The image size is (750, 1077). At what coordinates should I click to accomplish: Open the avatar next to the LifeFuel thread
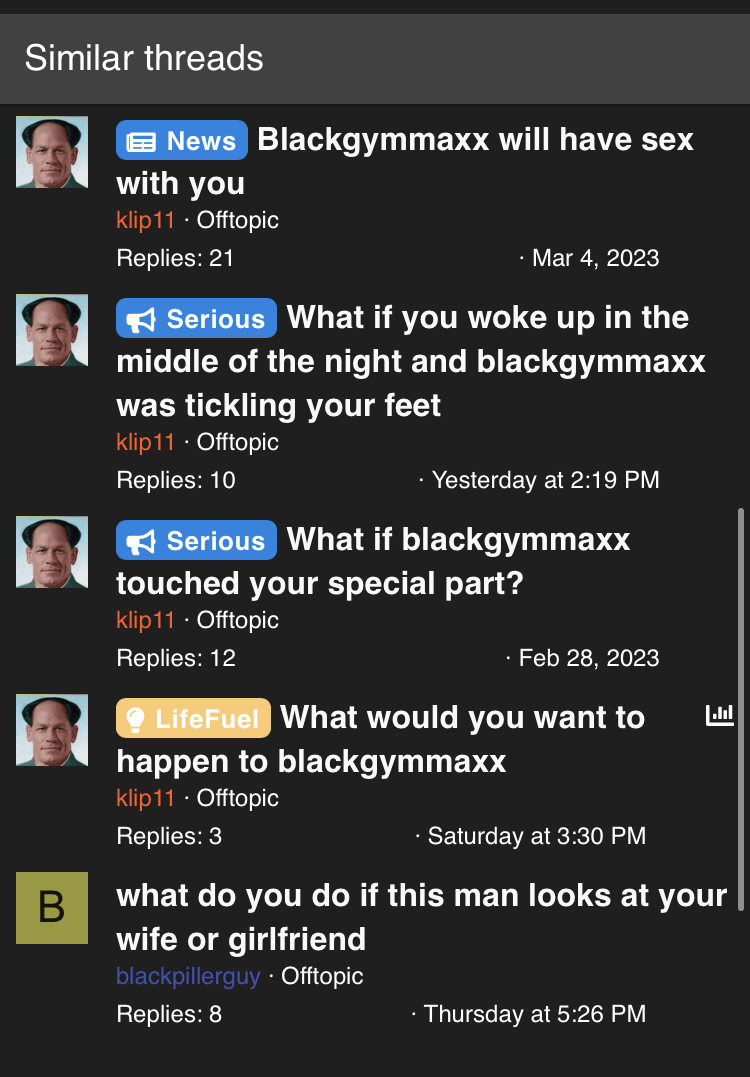(x=52, y=729)
